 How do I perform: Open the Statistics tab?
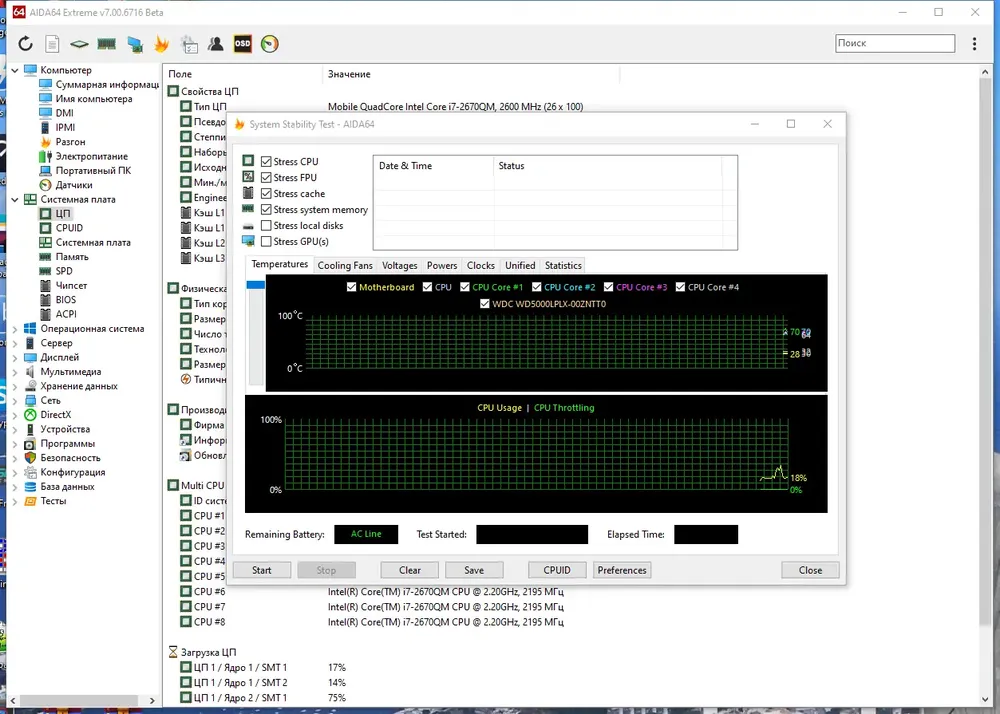pos(563,266)
